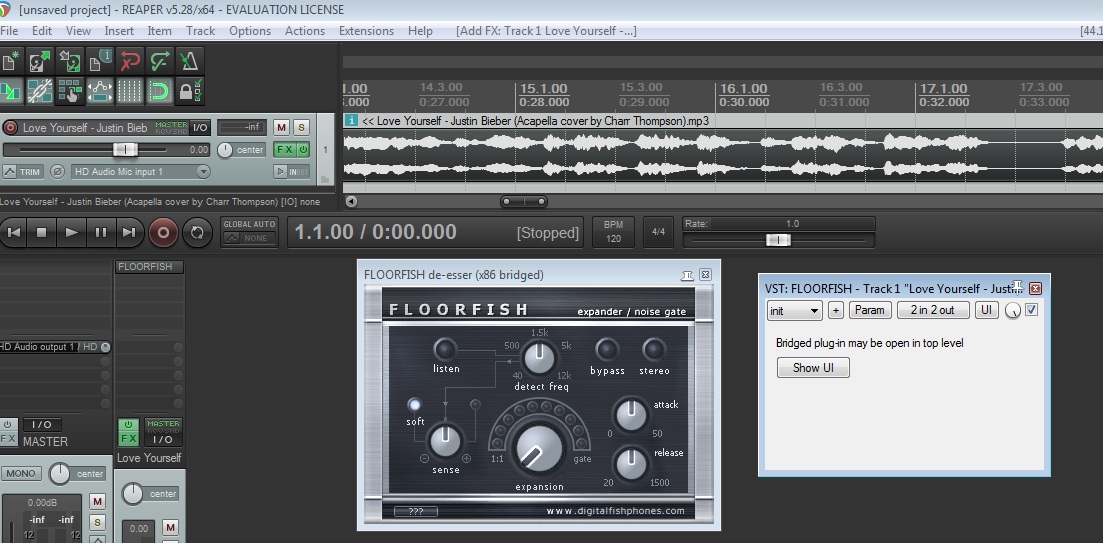The image size is (1103, 543).
Task: Click the Param button in VST window
Action: coord(870,310)
